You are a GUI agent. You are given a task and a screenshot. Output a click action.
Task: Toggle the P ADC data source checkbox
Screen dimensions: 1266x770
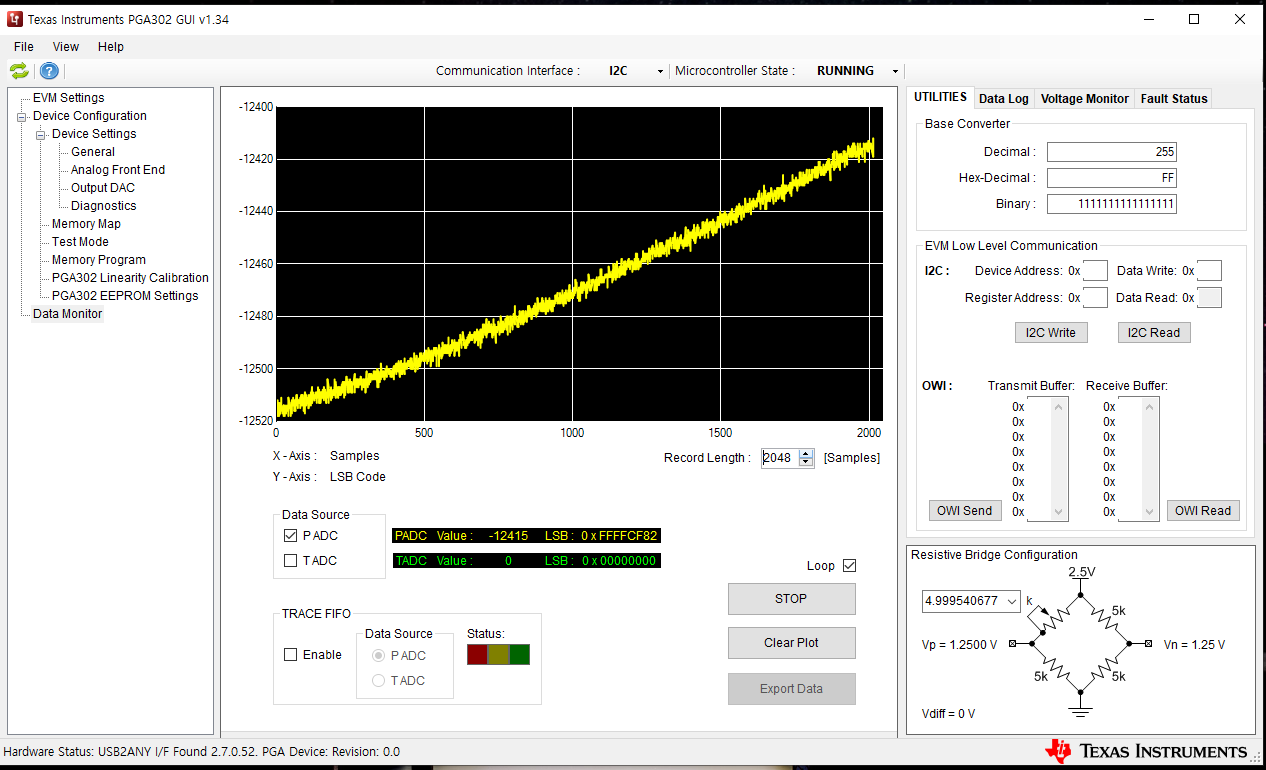point(290,536)
